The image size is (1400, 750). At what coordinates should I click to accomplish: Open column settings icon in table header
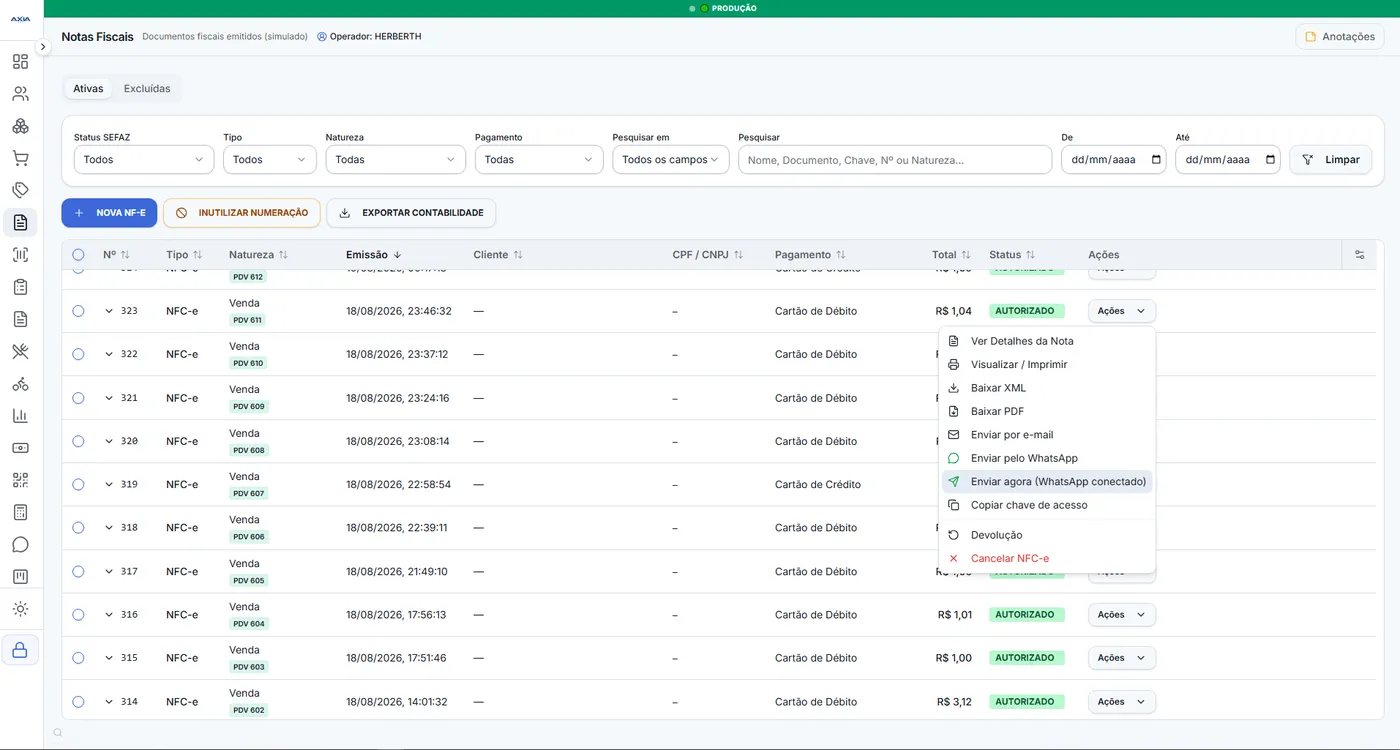pyautogui.click(x=1359, y=255)
